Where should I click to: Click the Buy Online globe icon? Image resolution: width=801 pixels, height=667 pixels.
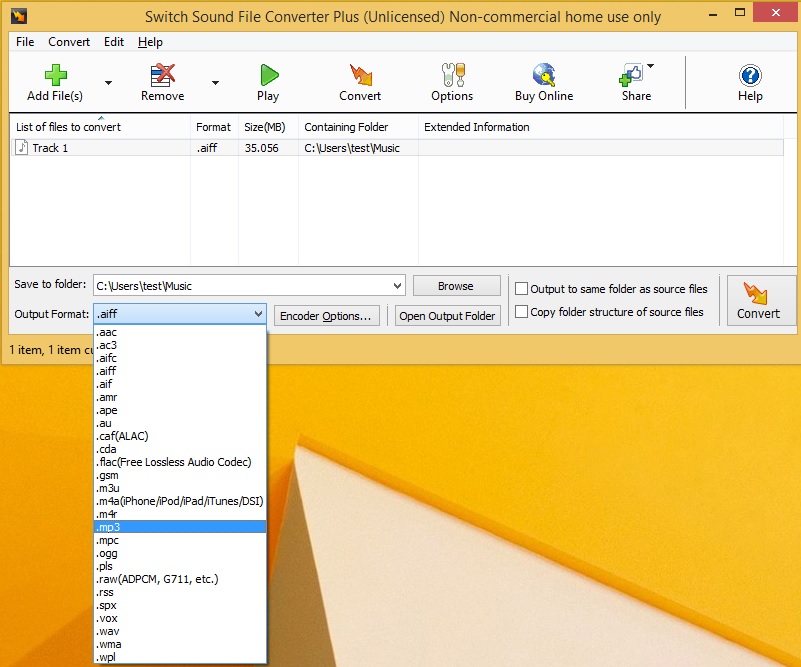tap(544, 76)
